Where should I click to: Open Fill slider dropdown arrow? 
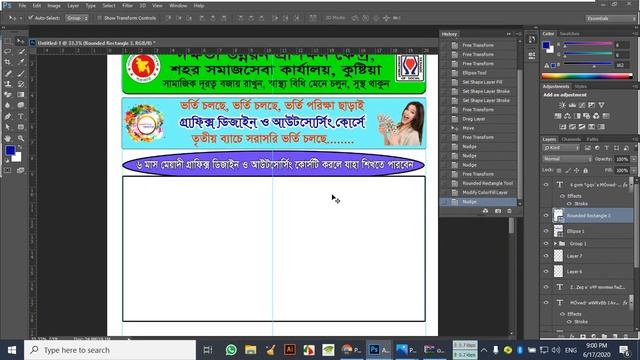(633, 170)
